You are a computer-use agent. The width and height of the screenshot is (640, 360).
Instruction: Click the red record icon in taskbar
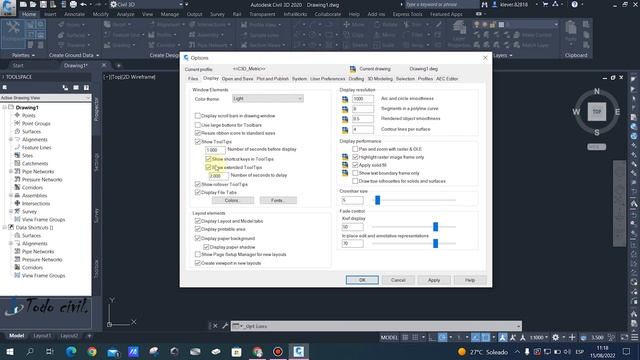(278, 351)
